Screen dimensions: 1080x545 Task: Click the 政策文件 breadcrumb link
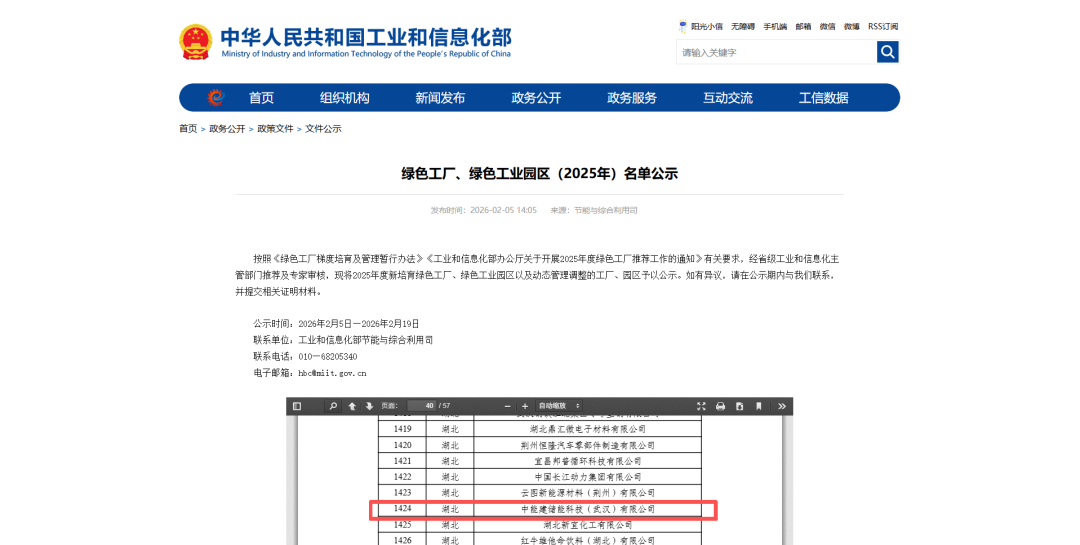(x=275, y=129)
